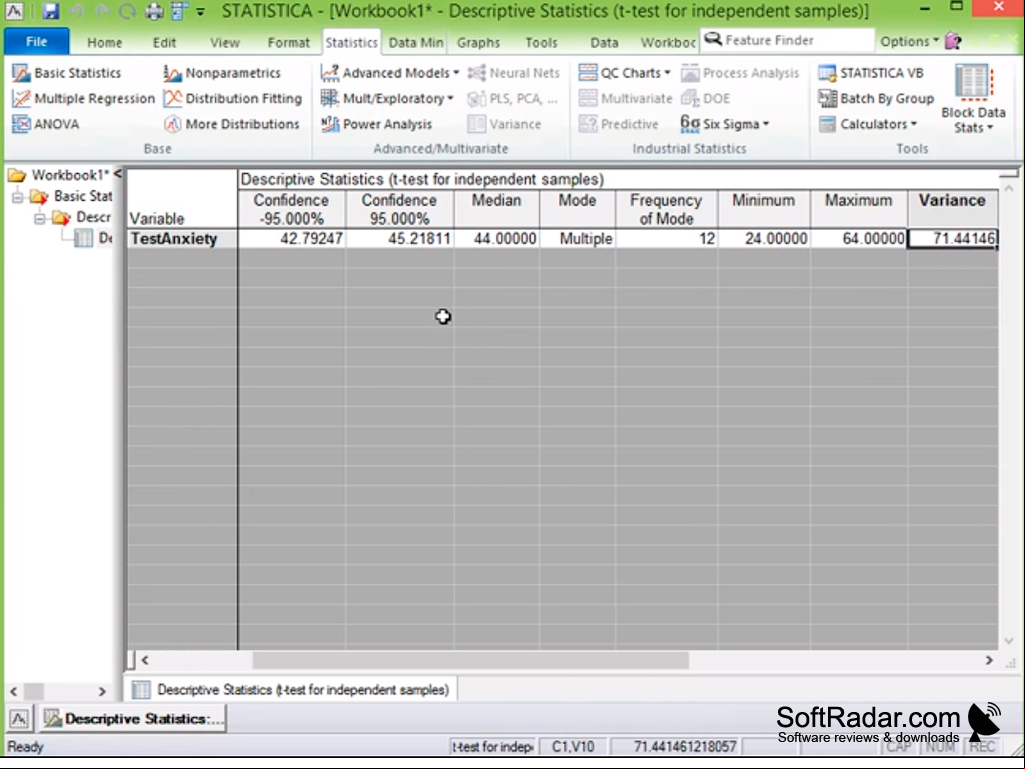Image resolution: width=1025 pixels, height=769 pixels.
Task: Click in the Feature Finder search box
Action: point(787,41)
